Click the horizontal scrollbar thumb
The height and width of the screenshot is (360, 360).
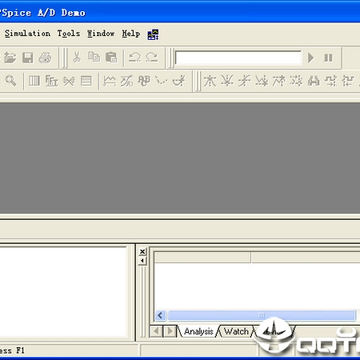click(262, 315)
